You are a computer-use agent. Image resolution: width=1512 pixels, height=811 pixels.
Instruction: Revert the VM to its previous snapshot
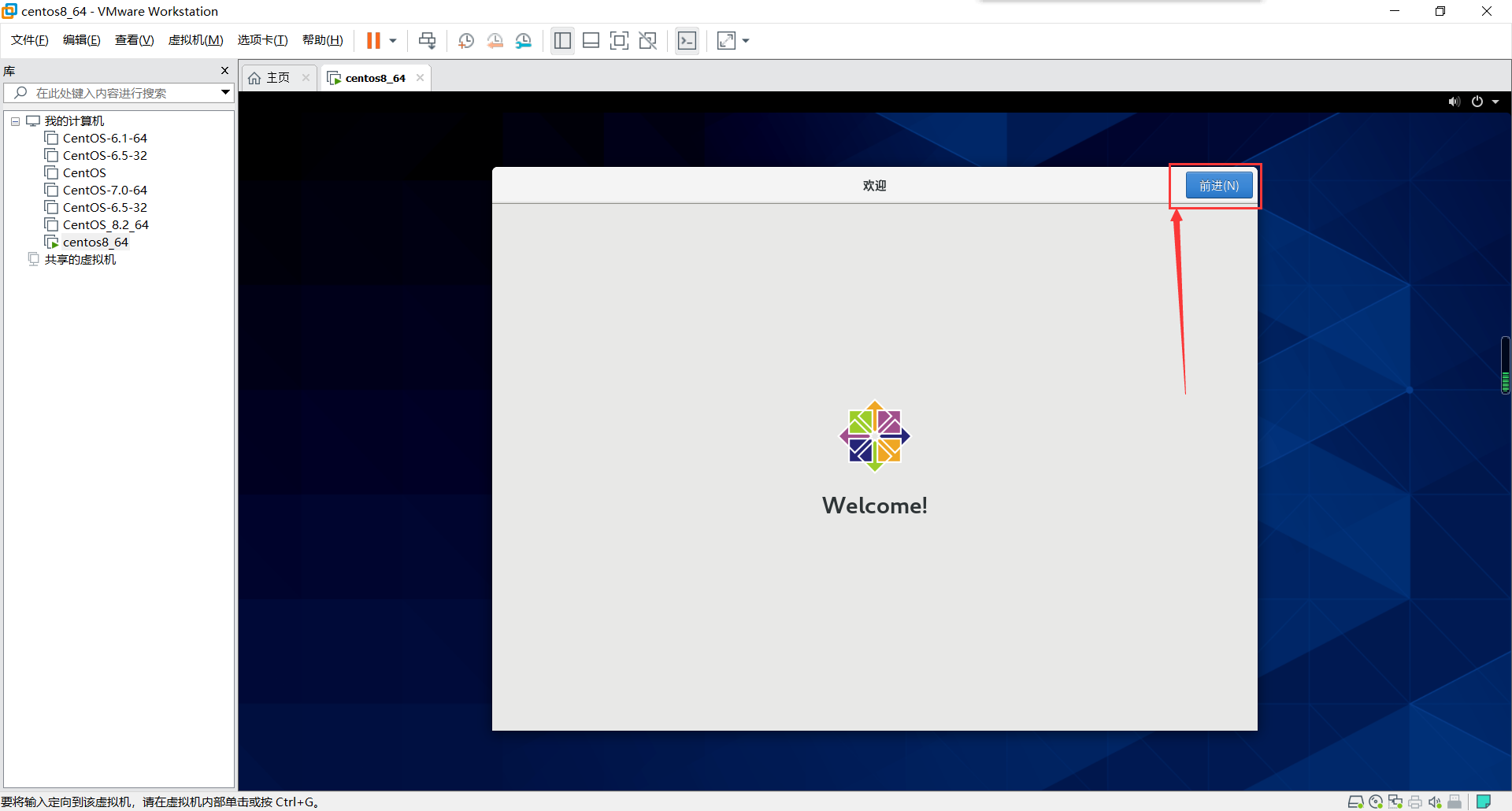tap(495, 40)
